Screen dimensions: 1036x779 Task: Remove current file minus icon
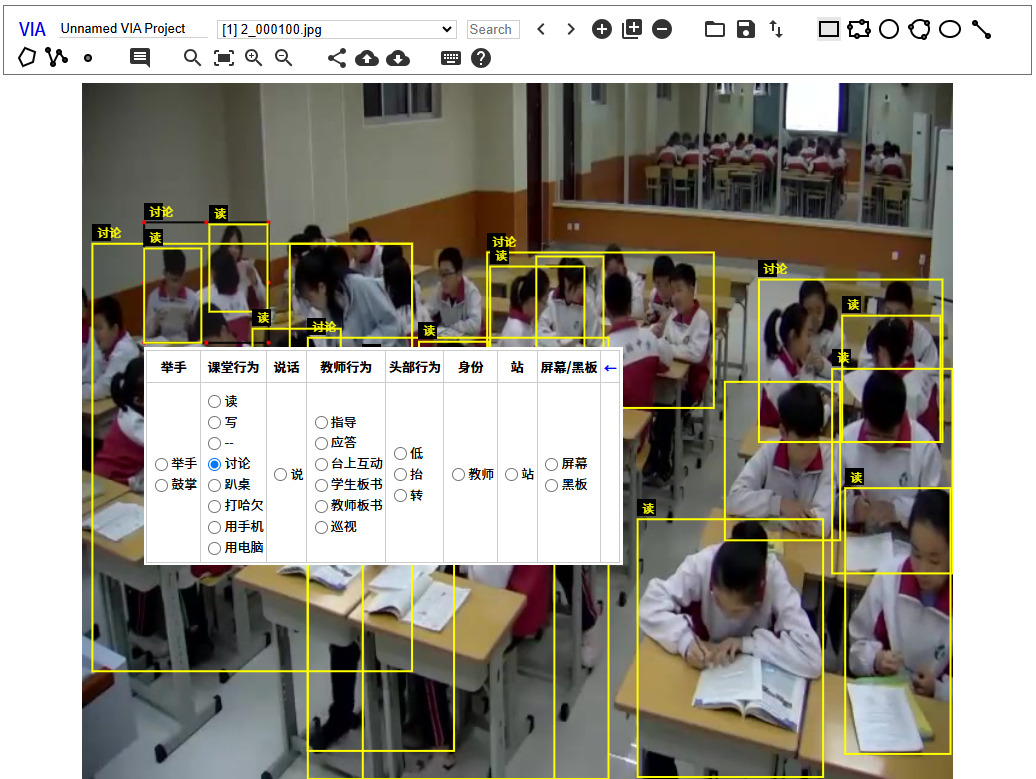coord(662,29)
